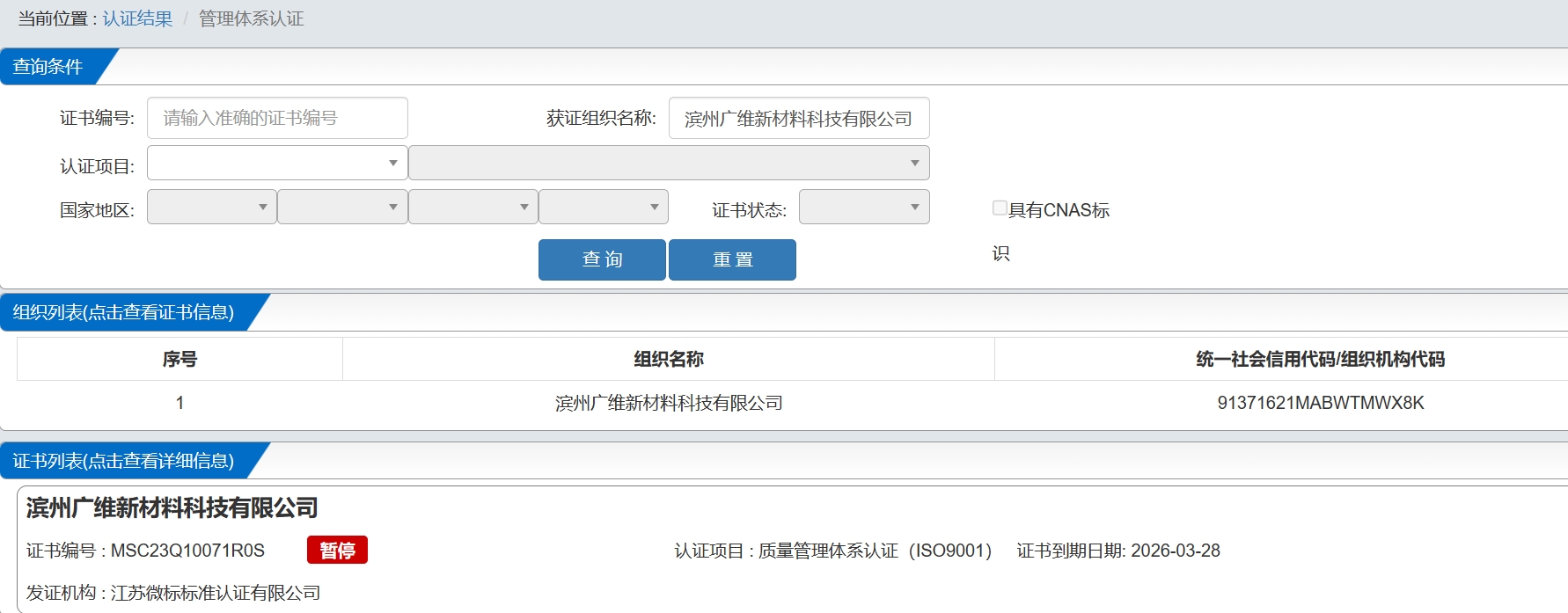Viewport: 1568px width, 613px height.
Task: Open the 证书状态 dropdown
Action: 864,207
